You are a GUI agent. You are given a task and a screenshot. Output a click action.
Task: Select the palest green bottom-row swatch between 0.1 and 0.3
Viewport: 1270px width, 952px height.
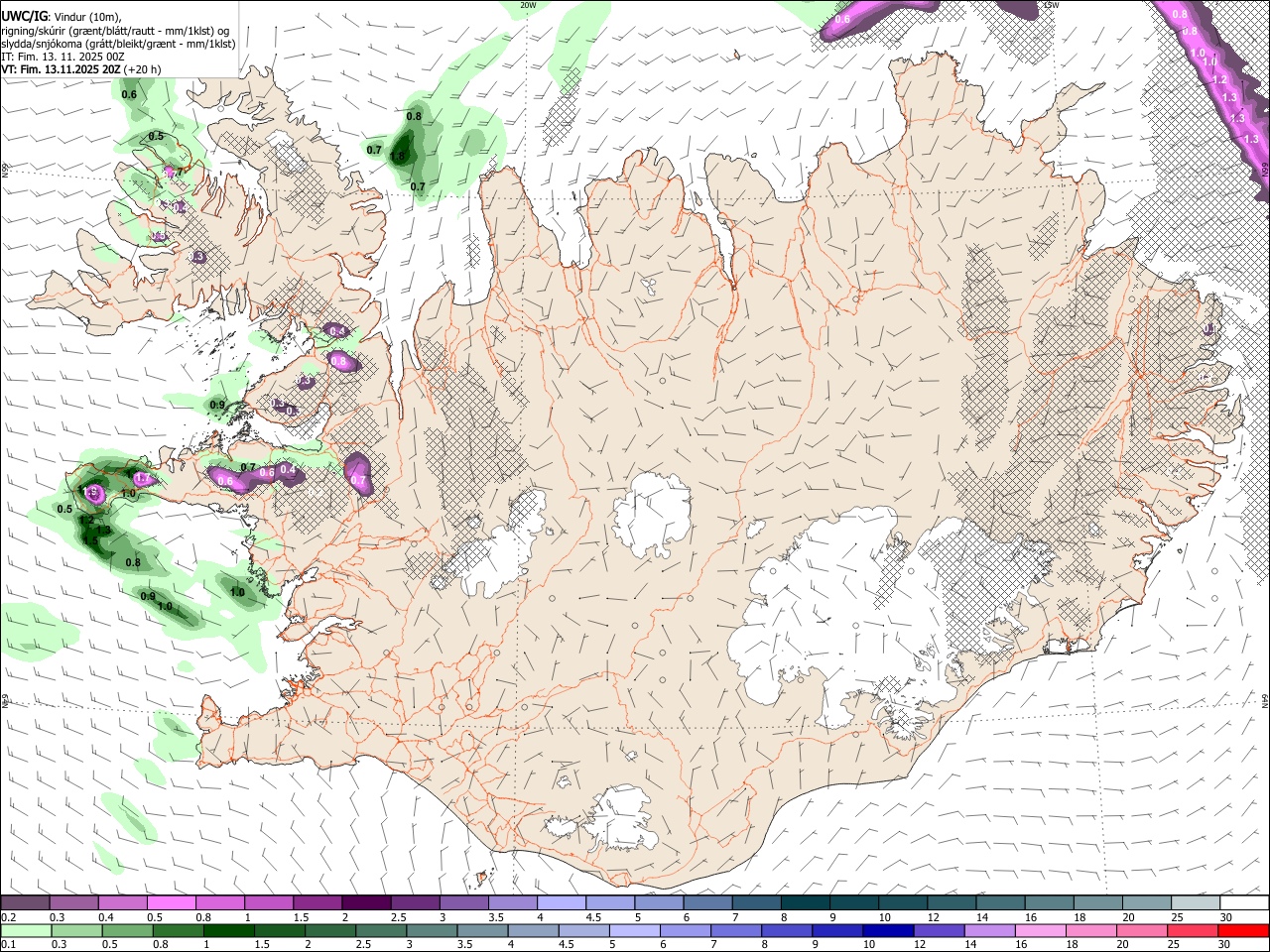(x=25, y=930)
